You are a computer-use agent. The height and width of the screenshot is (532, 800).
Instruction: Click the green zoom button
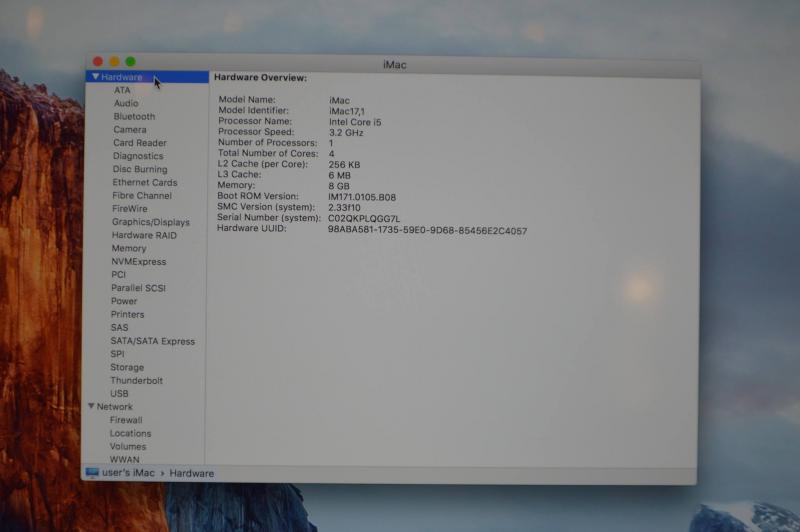point(131,62)
